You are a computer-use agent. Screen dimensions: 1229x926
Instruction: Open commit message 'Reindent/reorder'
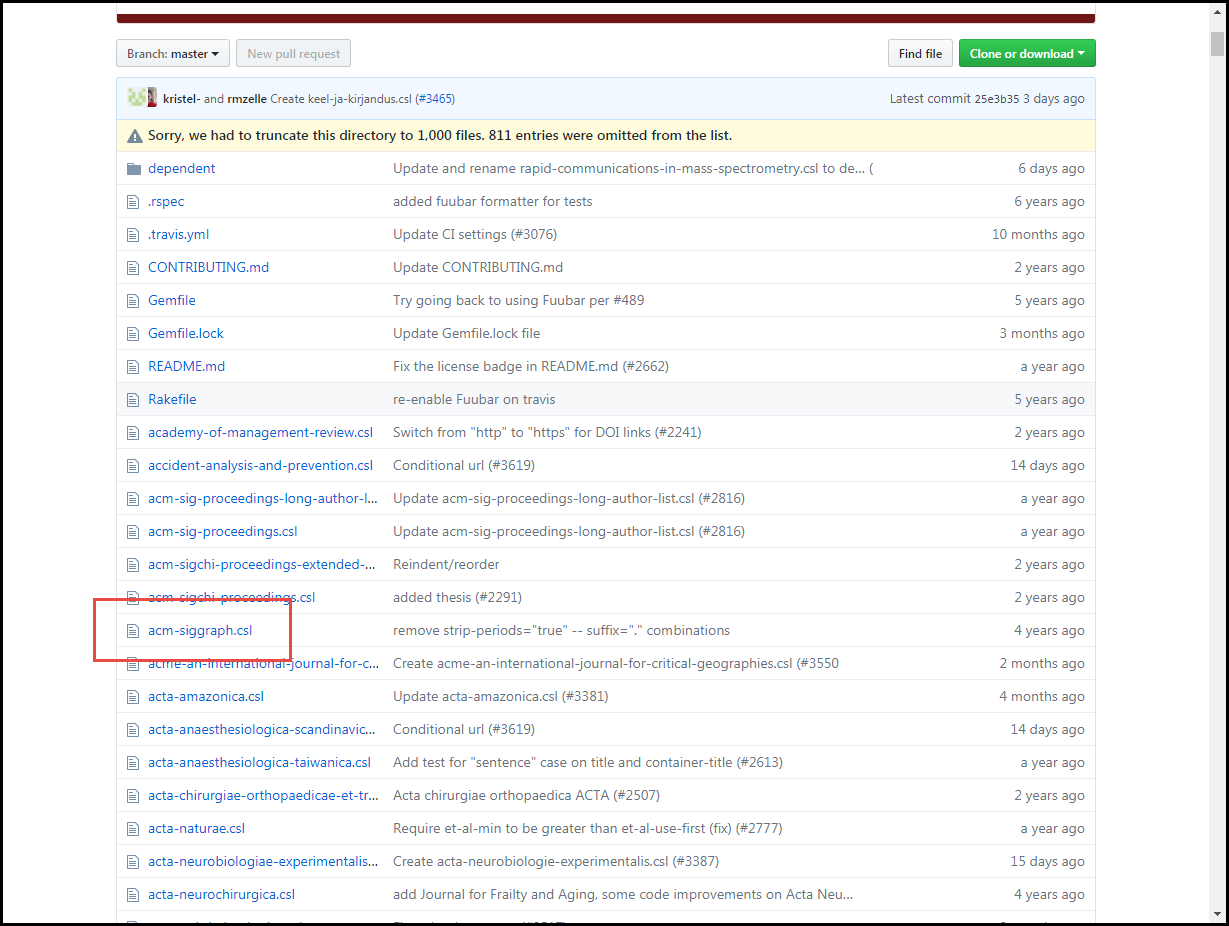(x=446, y=564)
